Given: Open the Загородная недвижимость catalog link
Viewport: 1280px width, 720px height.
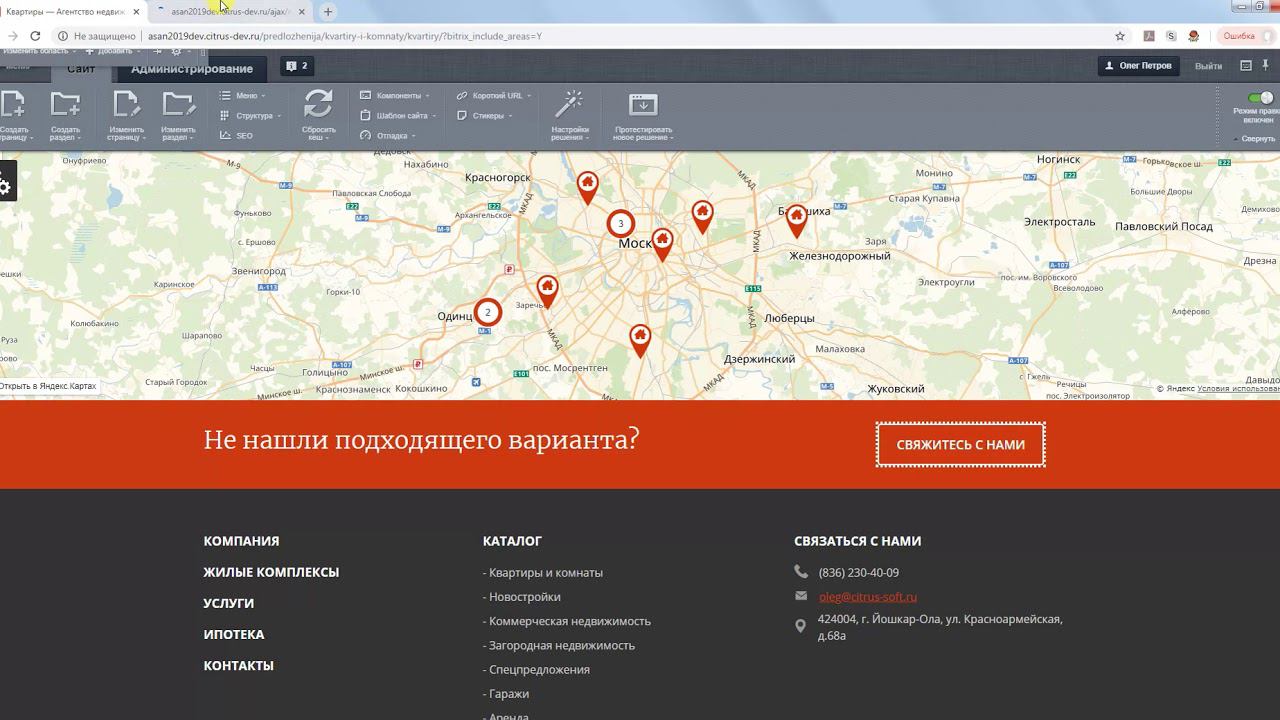Looking at the screenshot, I should coord(561,645).
